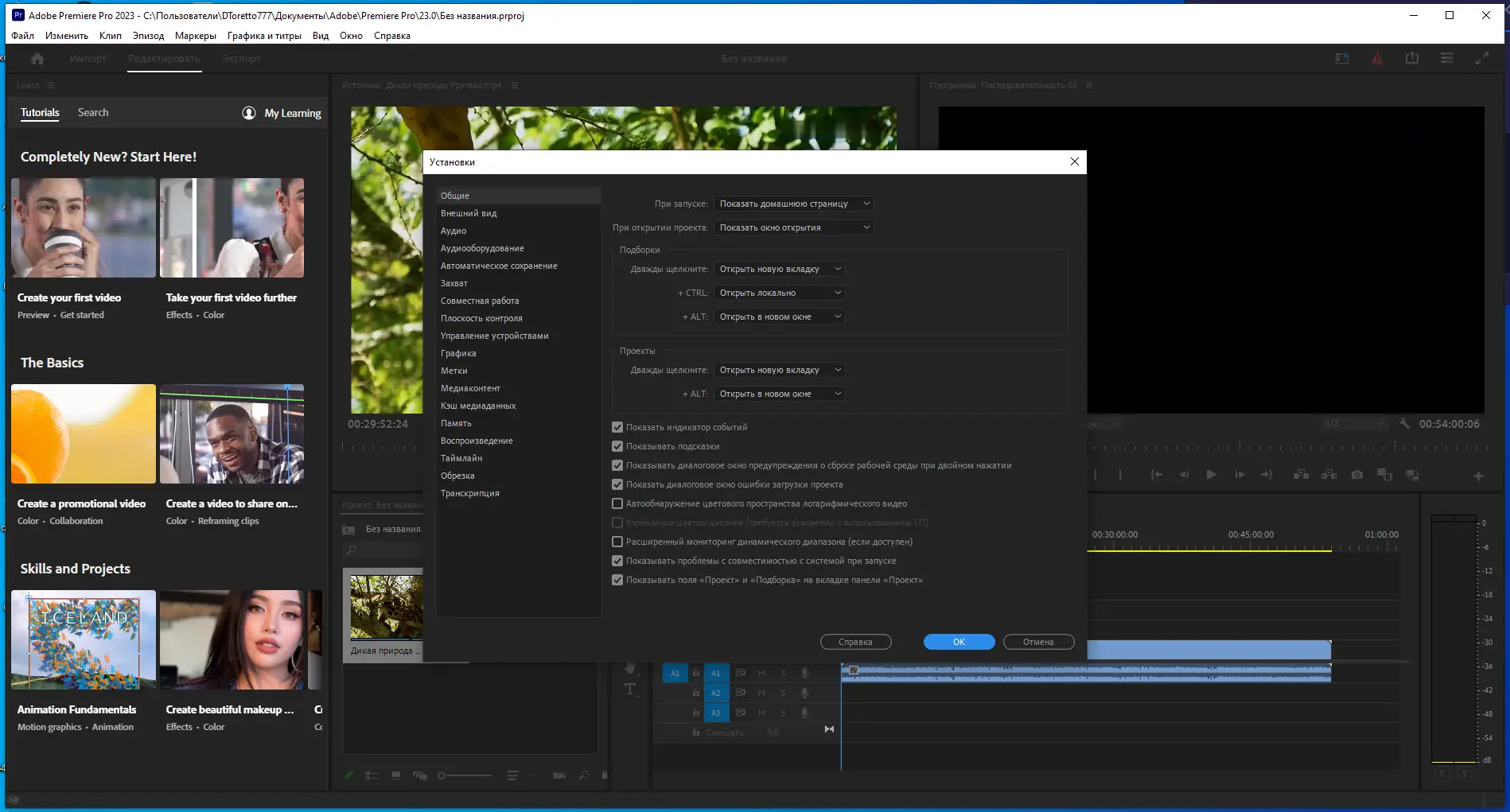This screenshot has width=1510, height=812.
Task: Open Bins +CTRL action dropdown
Action: (780, 293)
